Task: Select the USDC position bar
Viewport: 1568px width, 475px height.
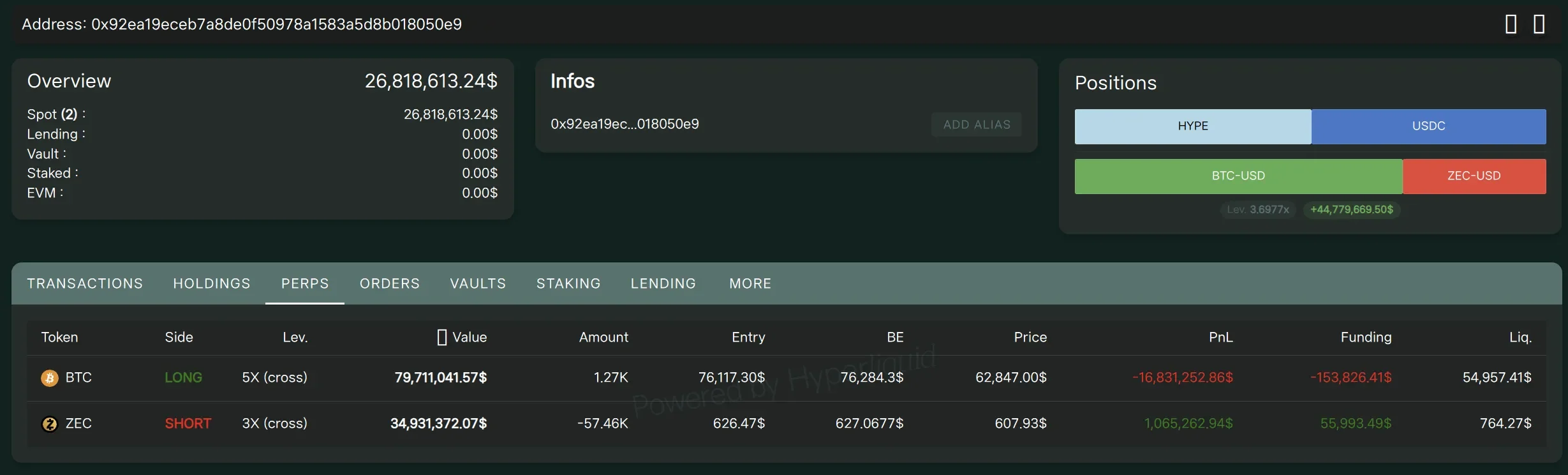Action: [1429, 126]
